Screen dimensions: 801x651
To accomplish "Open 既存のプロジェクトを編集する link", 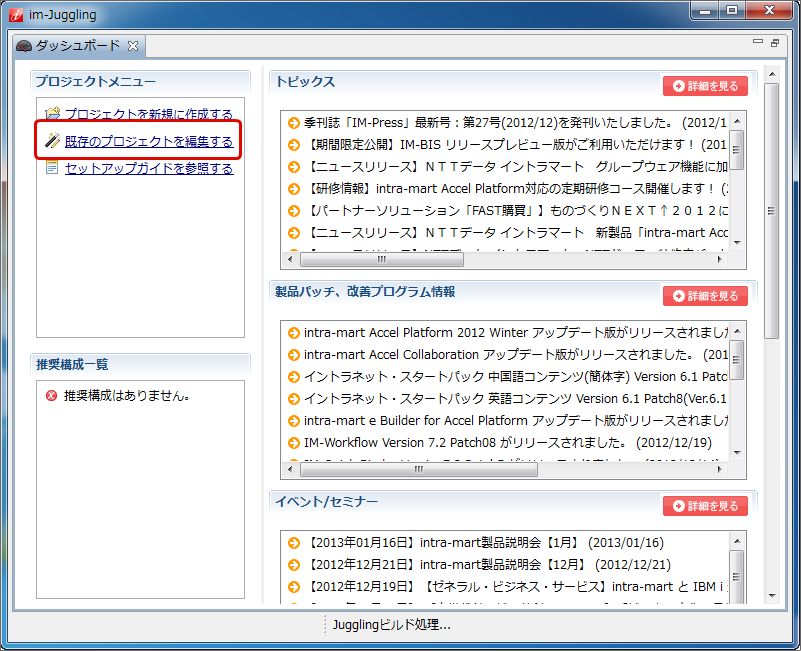I will 149,141.
